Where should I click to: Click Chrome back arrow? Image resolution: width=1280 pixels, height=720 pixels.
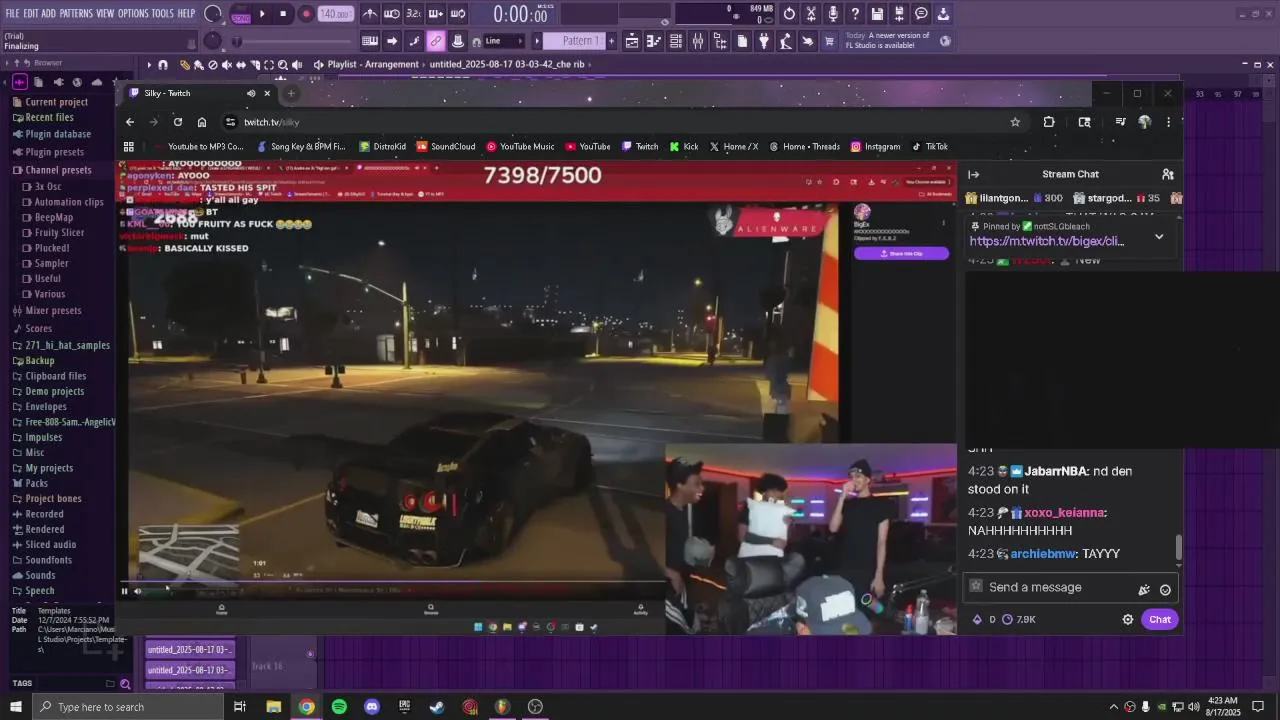130,122
